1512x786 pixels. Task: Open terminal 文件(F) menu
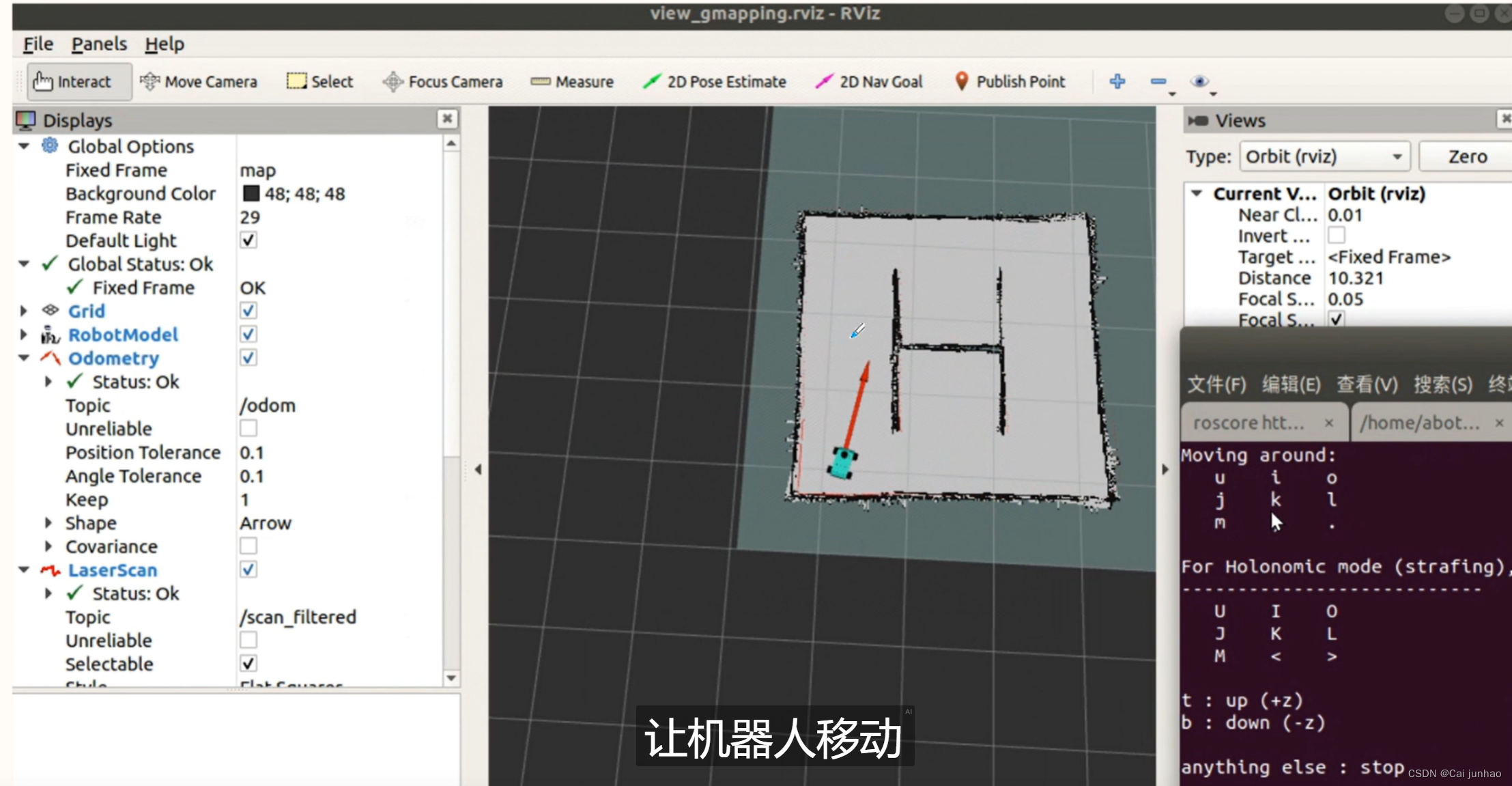[x=1216, y=384]
